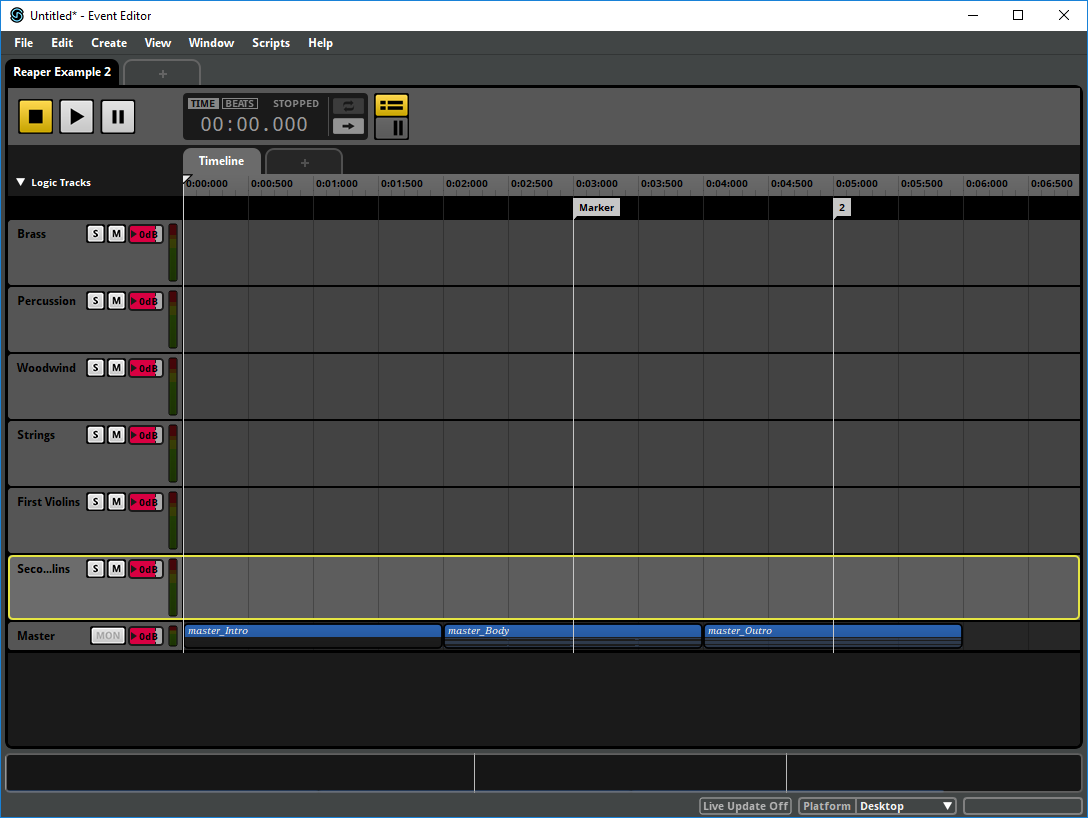Open the Scripts menu
1088x818 pixels.
(270, 43)
